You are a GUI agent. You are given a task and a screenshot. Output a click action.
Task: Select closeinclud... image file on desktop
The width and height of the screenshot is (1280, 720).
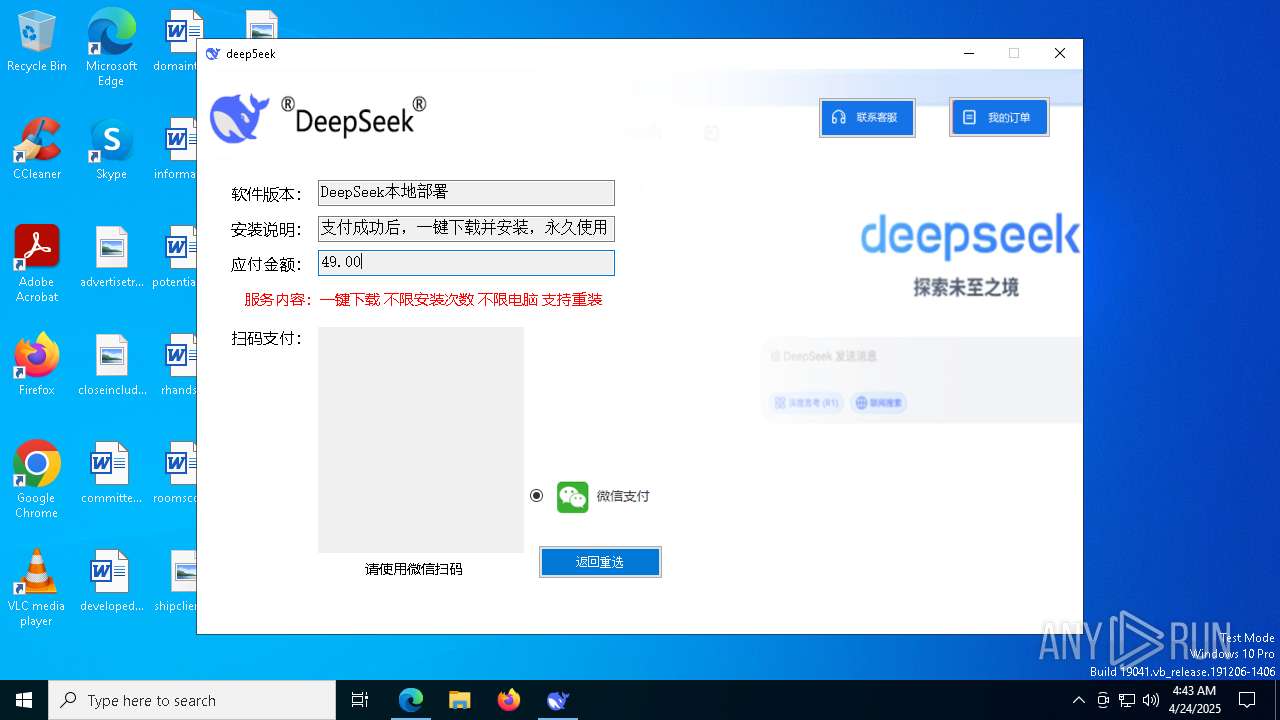[x=111, y=366]
